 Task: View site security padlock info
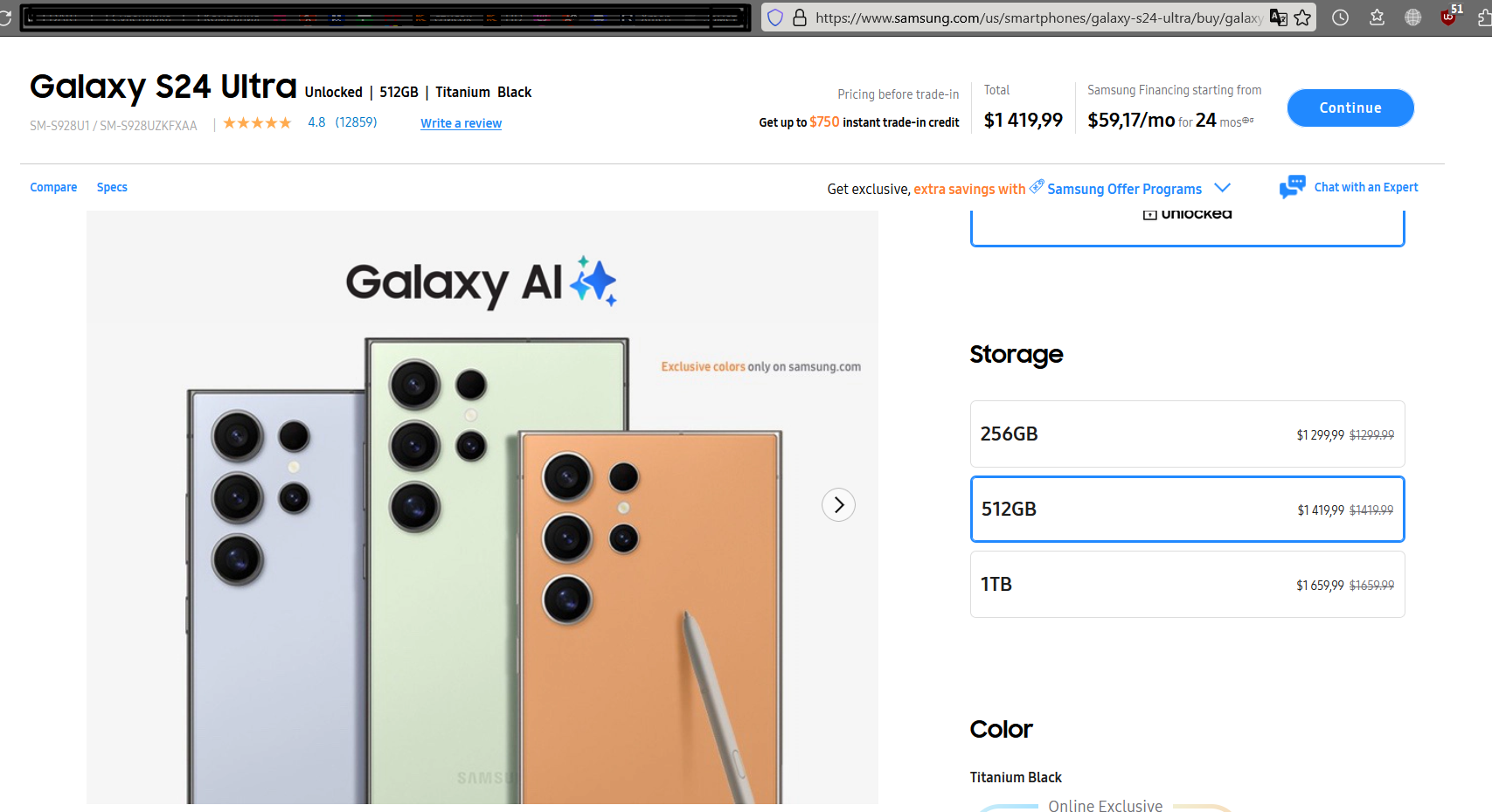(x=800, y=17)
